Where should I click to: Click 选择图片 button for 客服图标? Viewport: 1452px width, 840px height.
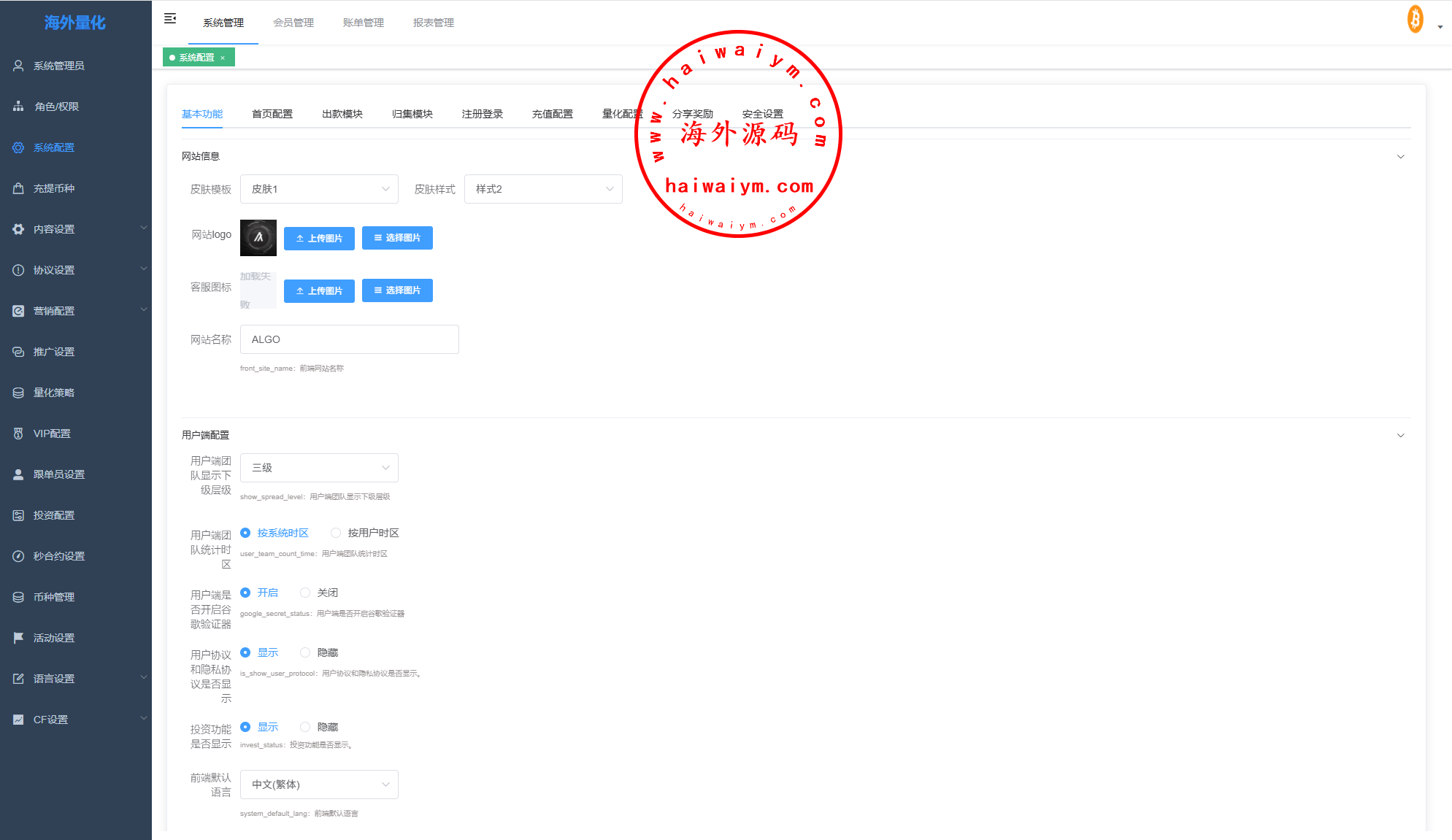pos(397,290)
